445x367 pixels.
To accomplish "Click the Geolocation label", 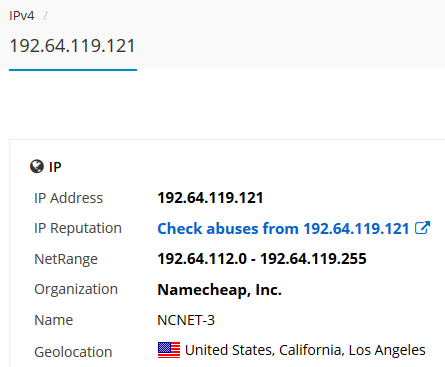I will [x=73, y=352].
